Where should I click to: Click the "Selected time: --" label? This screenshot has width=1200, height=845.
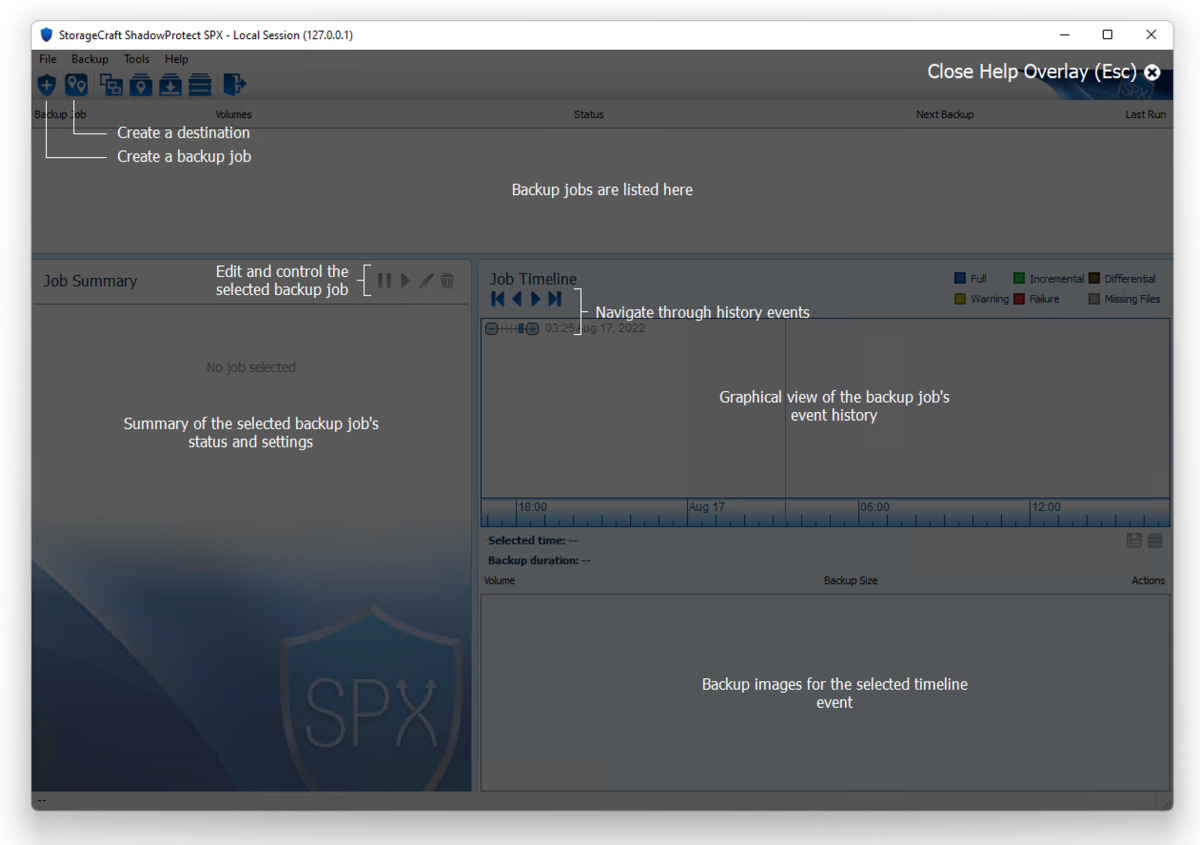pos(533,541)
